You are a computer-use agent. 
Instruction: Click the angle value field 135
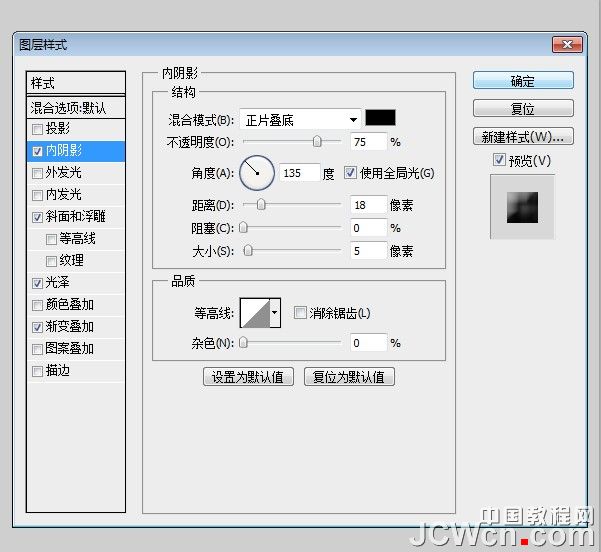coord(299,173)
